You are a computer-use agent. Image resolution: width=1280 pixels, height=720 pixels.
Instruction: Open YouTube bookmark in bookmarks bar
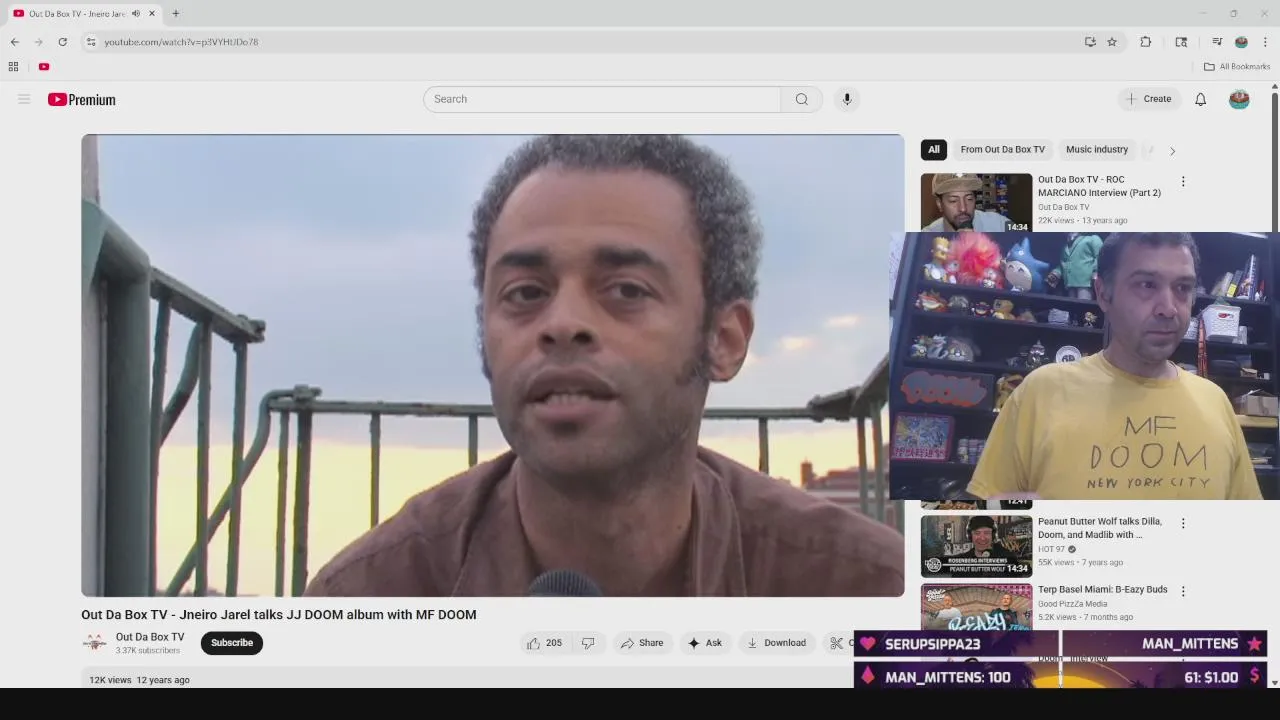point(44,67)
